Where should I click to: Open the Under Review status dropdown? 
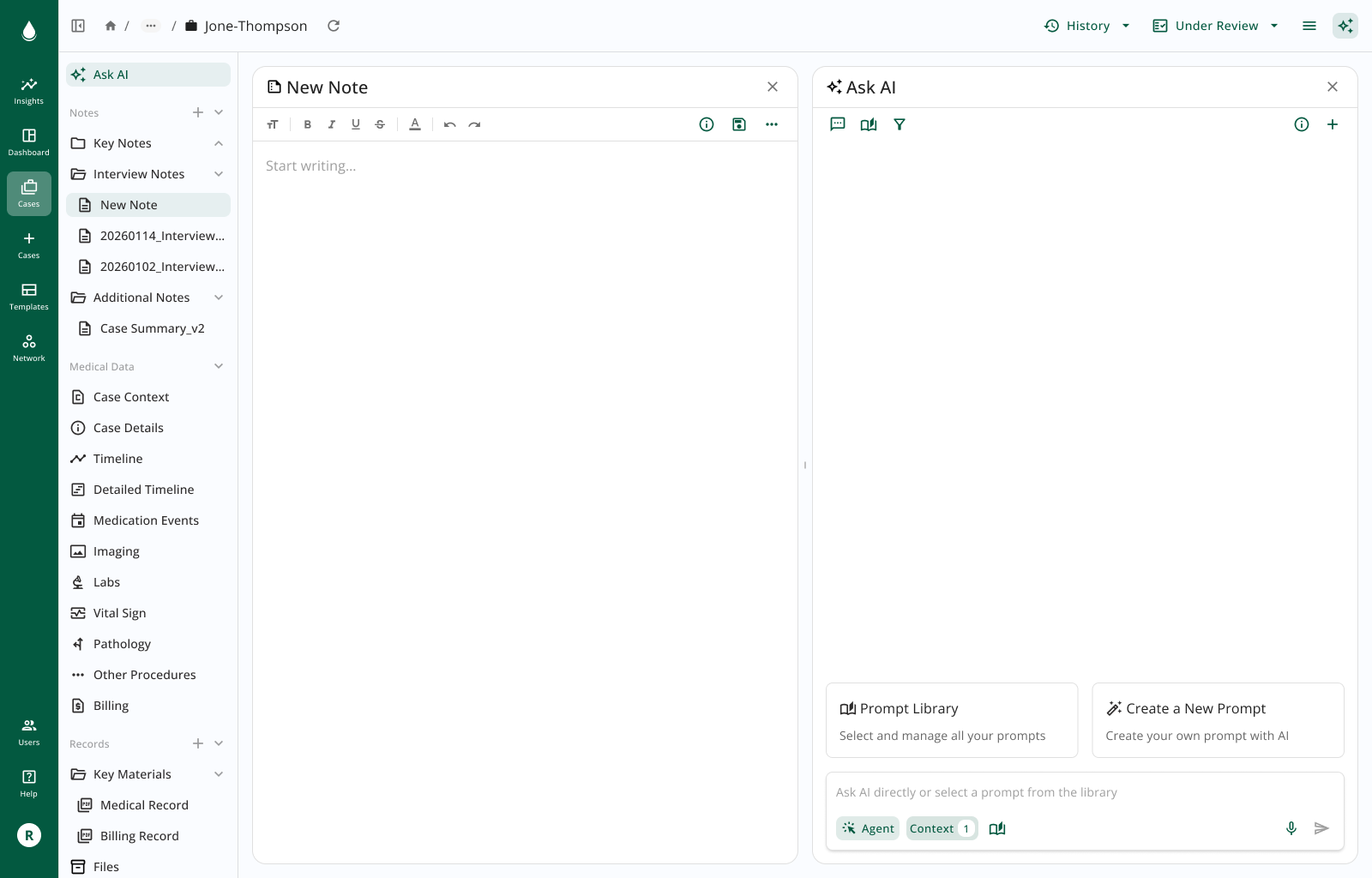pyautogui.click(x=1215, y=25)
